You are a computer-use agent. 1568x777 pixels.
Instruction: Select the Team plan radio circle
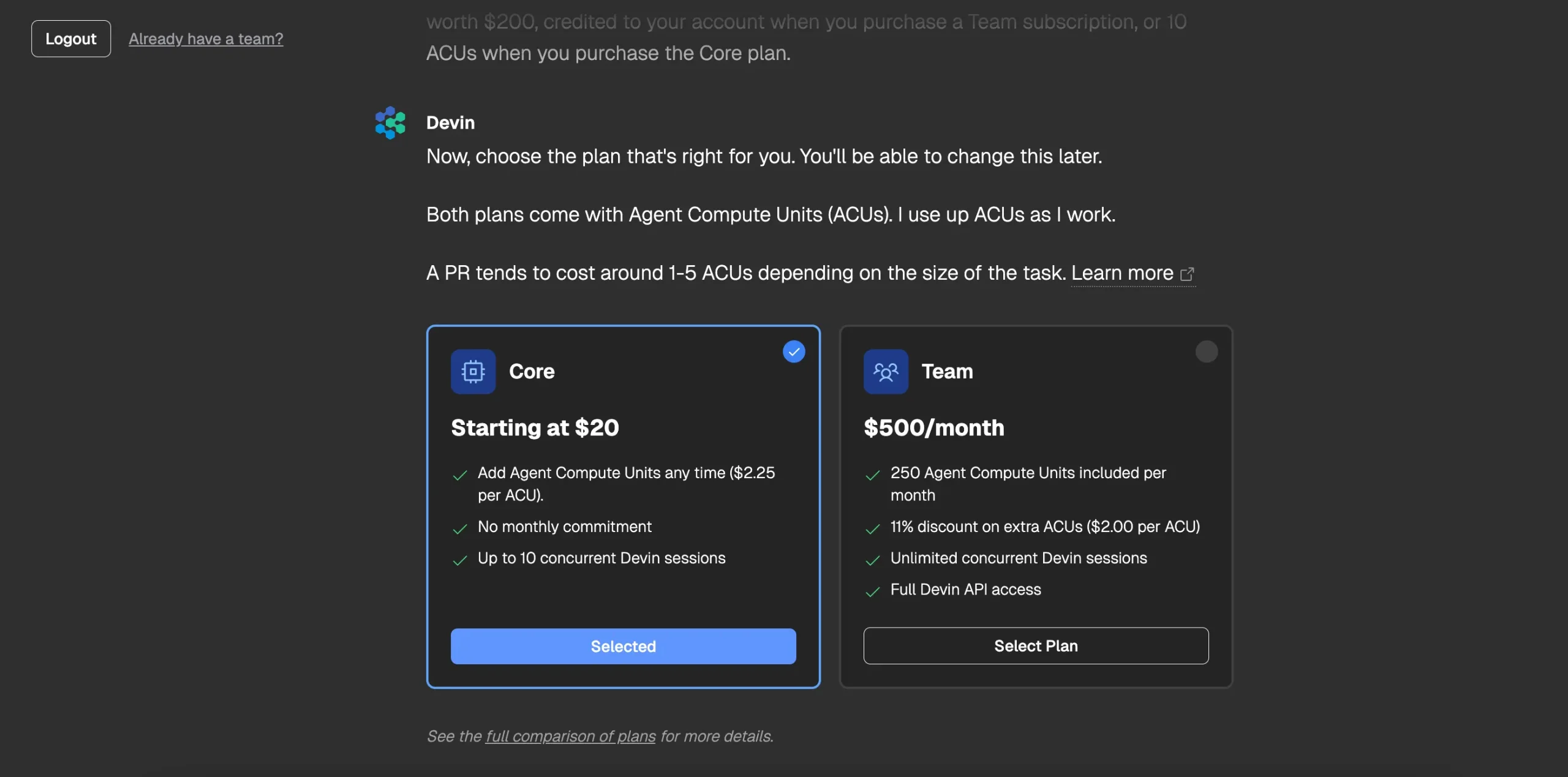pos(1207,351)
